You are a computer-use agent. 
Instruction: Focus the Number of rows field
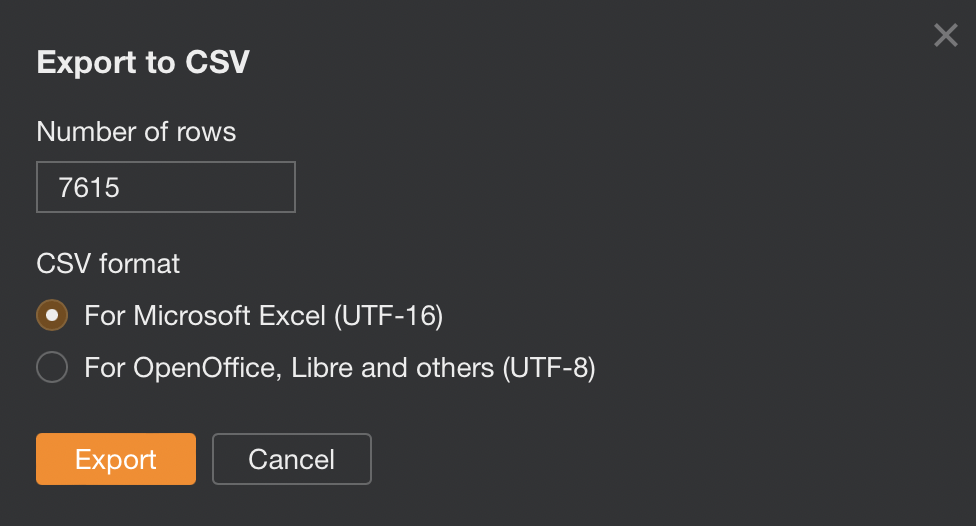[165, 187]
